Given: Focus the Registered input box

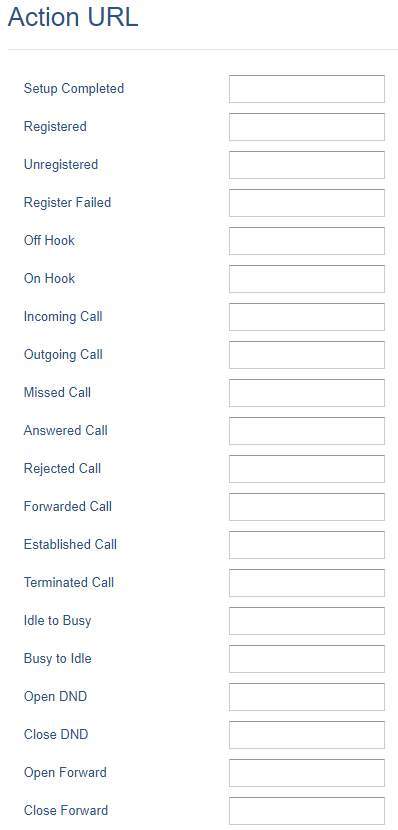Looking at the screenshot, I should (x=307, y=127).
